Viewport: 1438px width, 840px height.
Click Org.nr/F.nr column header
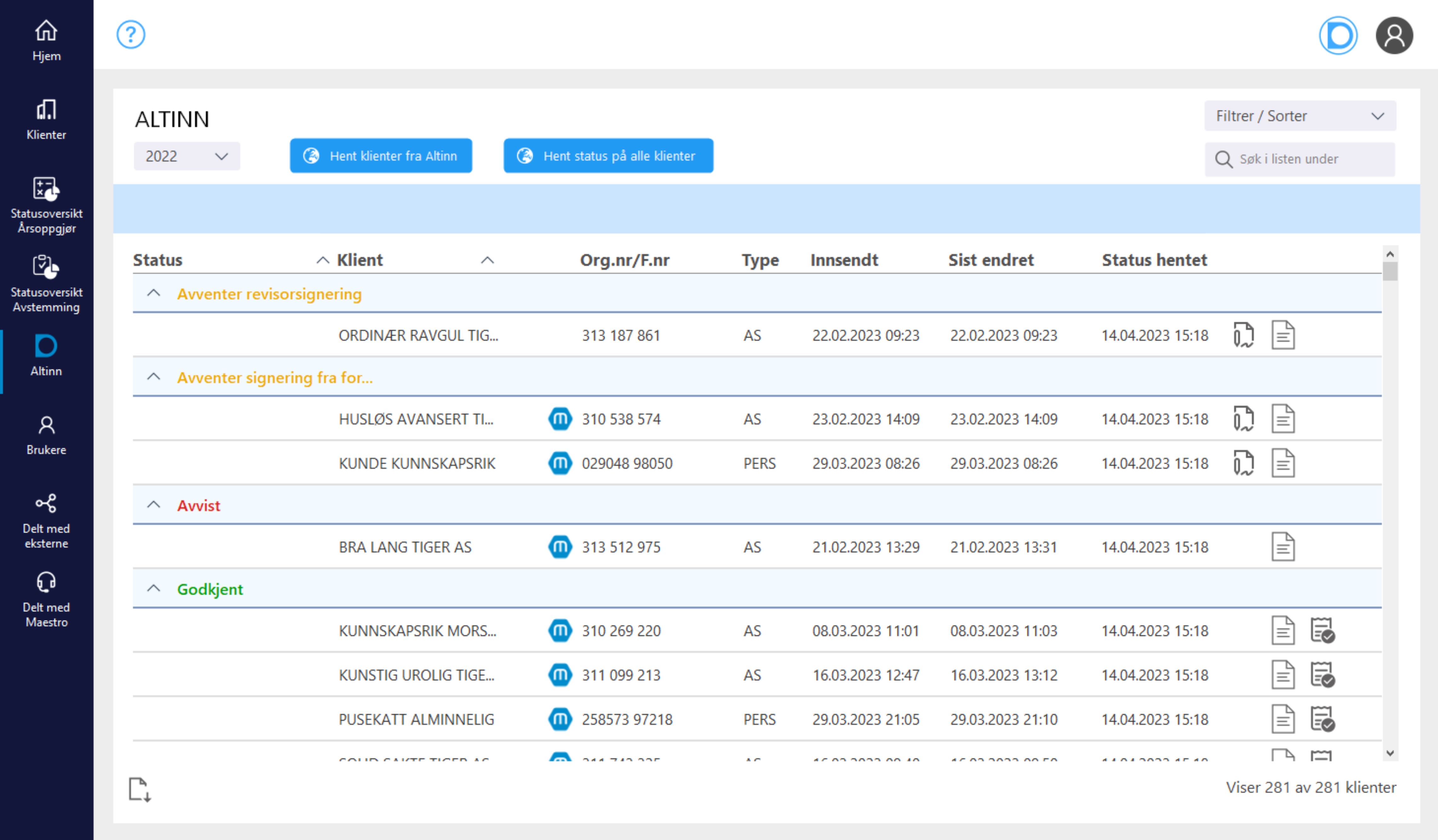625,260
